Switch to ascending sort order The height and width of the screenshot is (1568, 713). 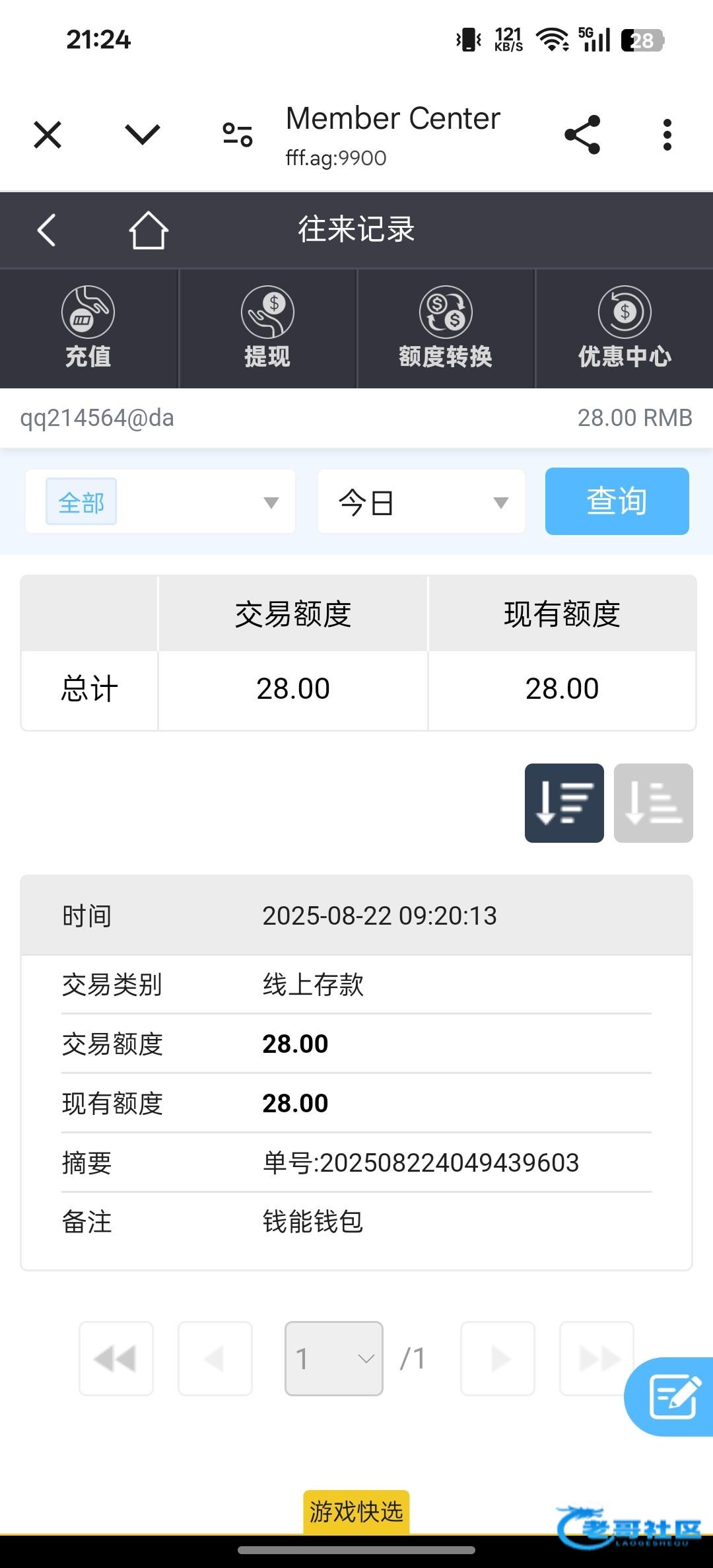pyautogui.click(x=653, y=803)
